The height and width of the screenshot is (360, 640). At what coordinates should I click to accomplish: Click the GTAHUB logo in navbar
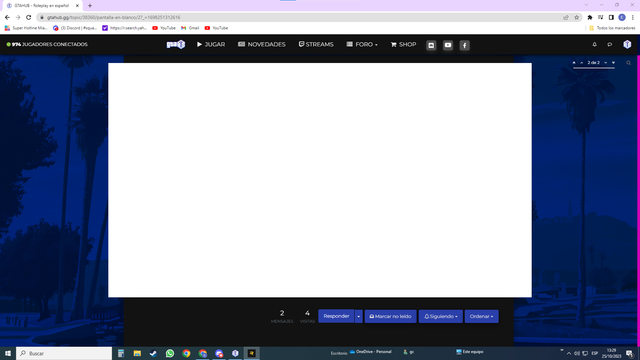176,44
